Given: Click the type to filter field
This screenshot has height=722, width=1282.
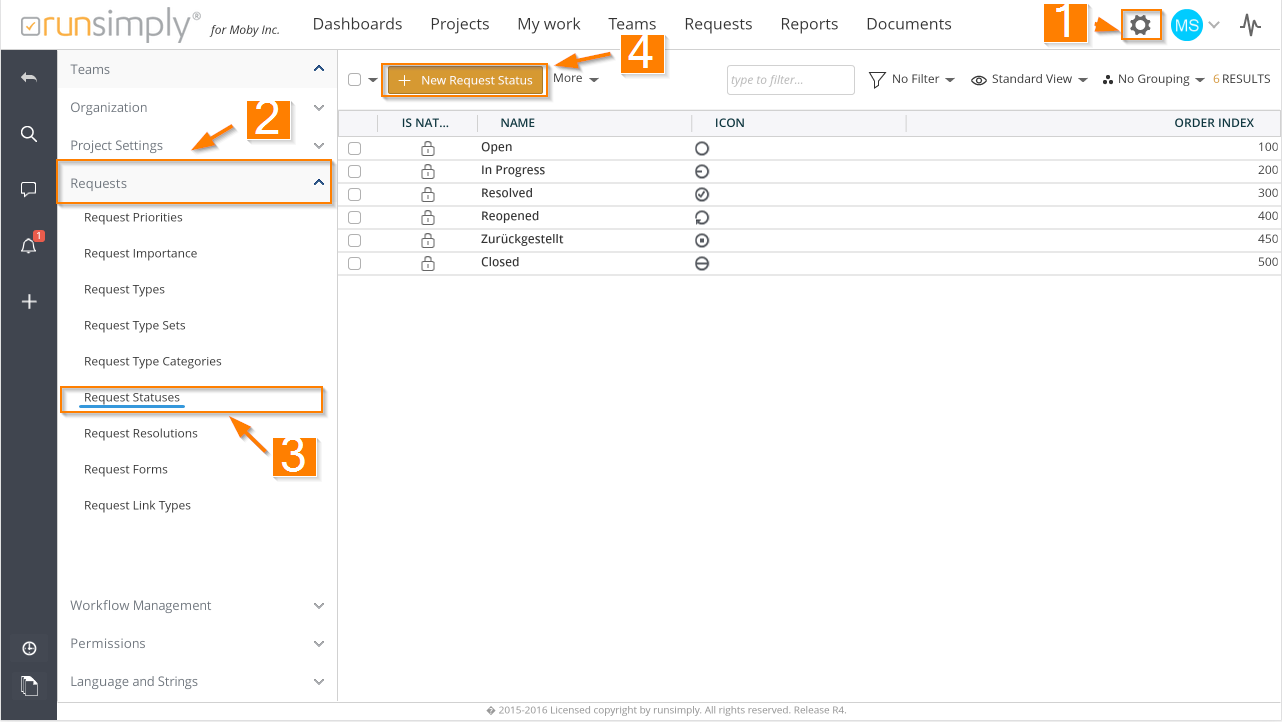Looking at the screenshot, I should point(790,80).
